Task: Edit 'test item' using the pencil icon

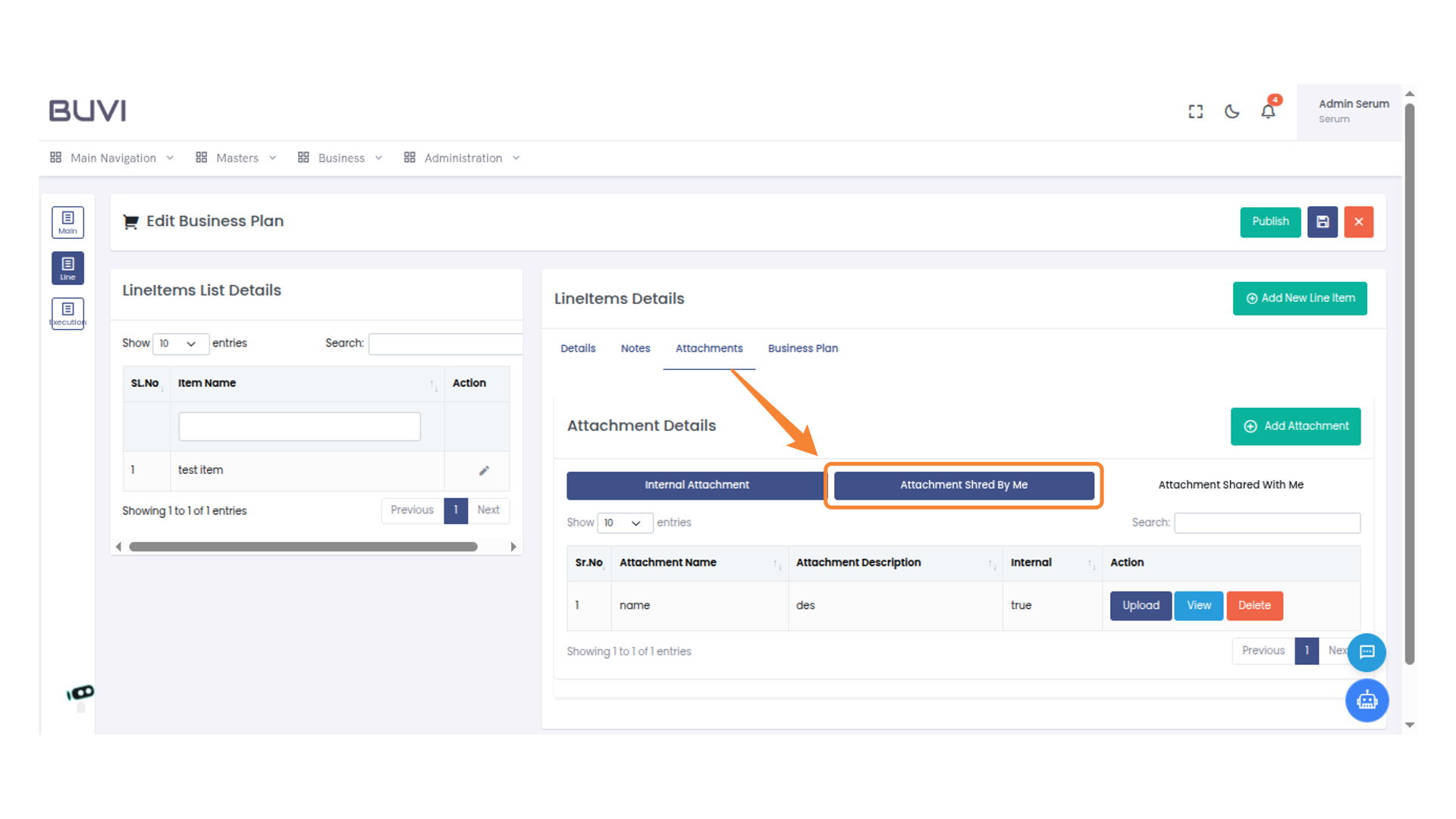Action: [x=485, y=470]
